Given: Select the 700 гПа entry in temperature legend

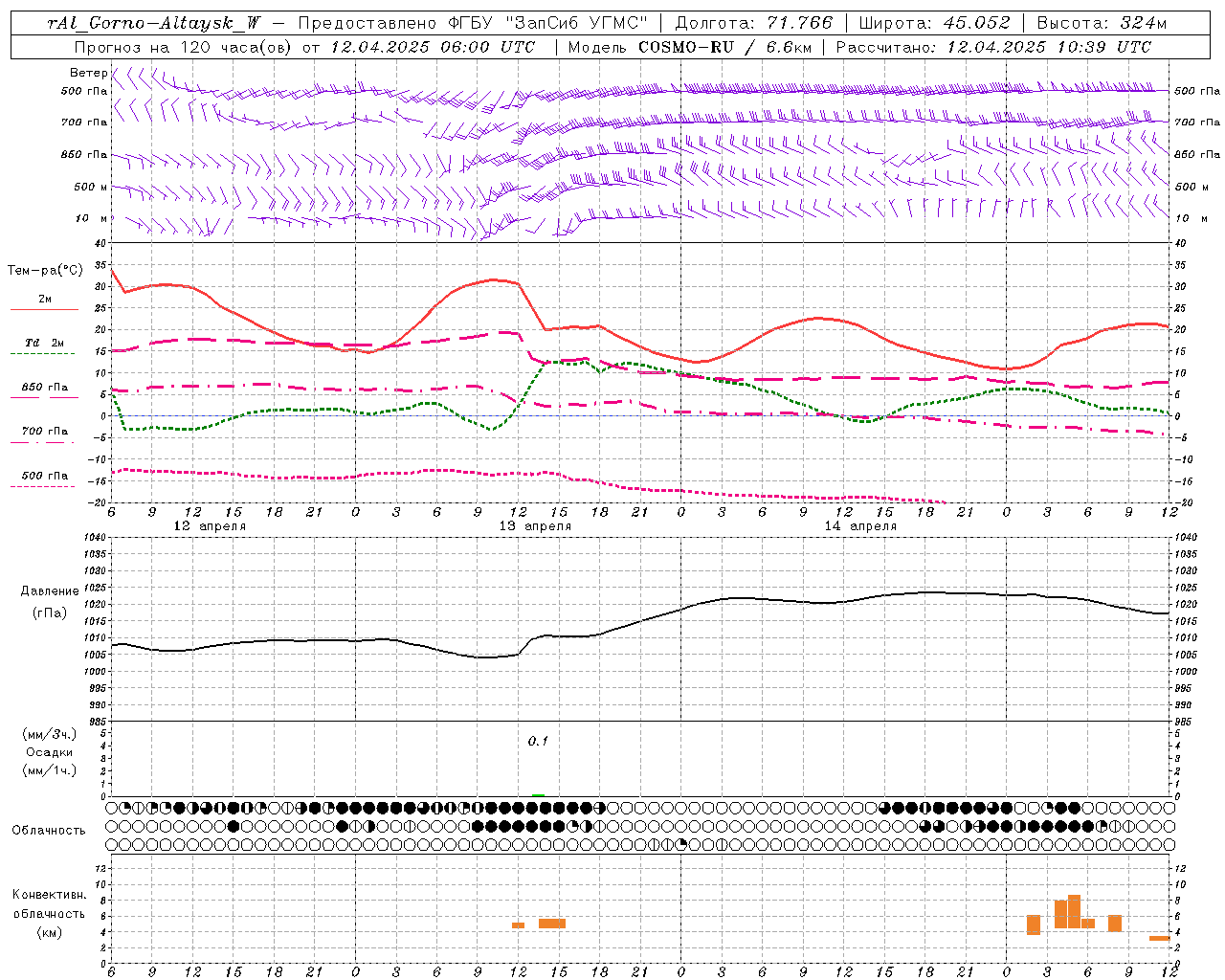Looking at the screenshot, I should (44, 431).
